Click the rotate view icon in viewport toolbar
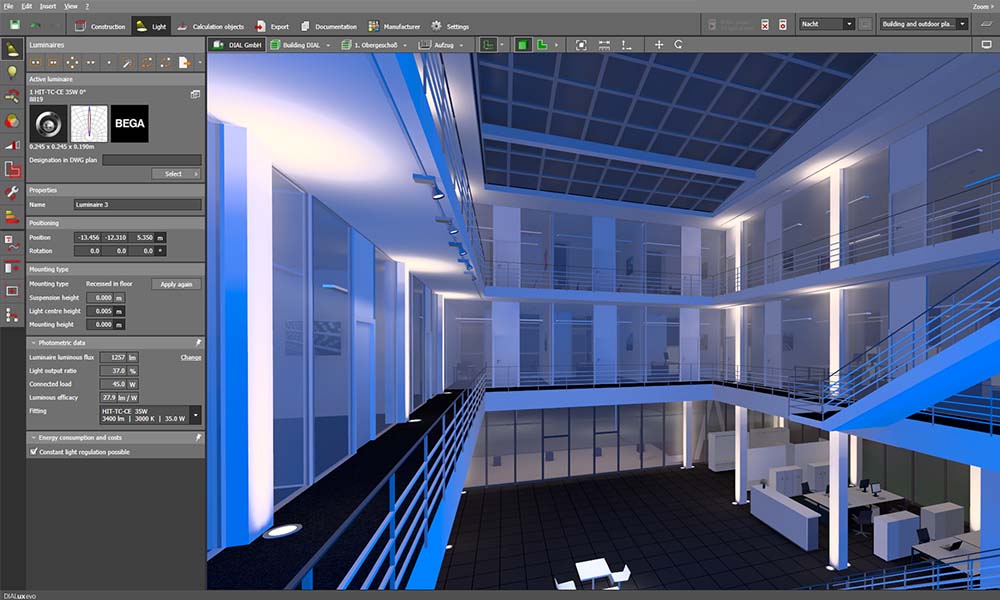The height and width of the screenshot is (600, 1000). tap(678, 45)
